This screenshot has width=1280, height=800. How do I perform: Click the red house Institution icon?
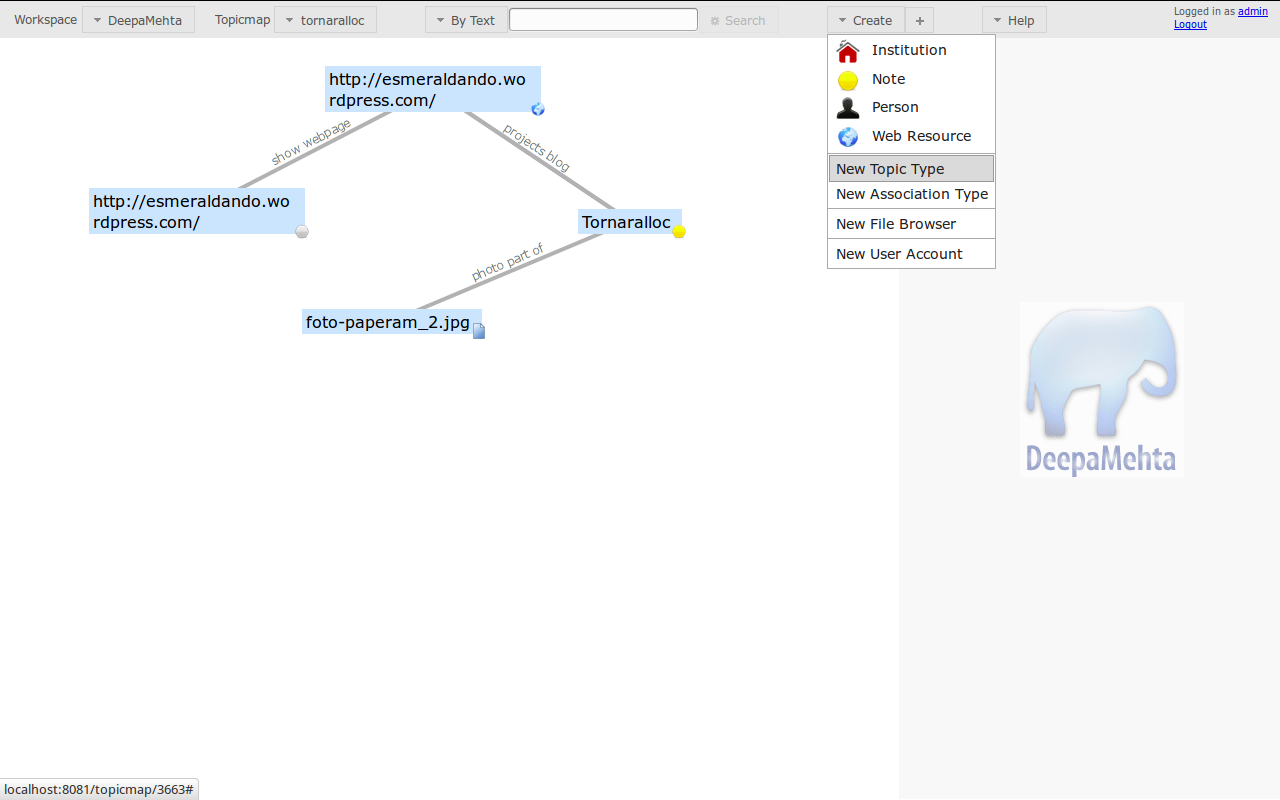848,51
